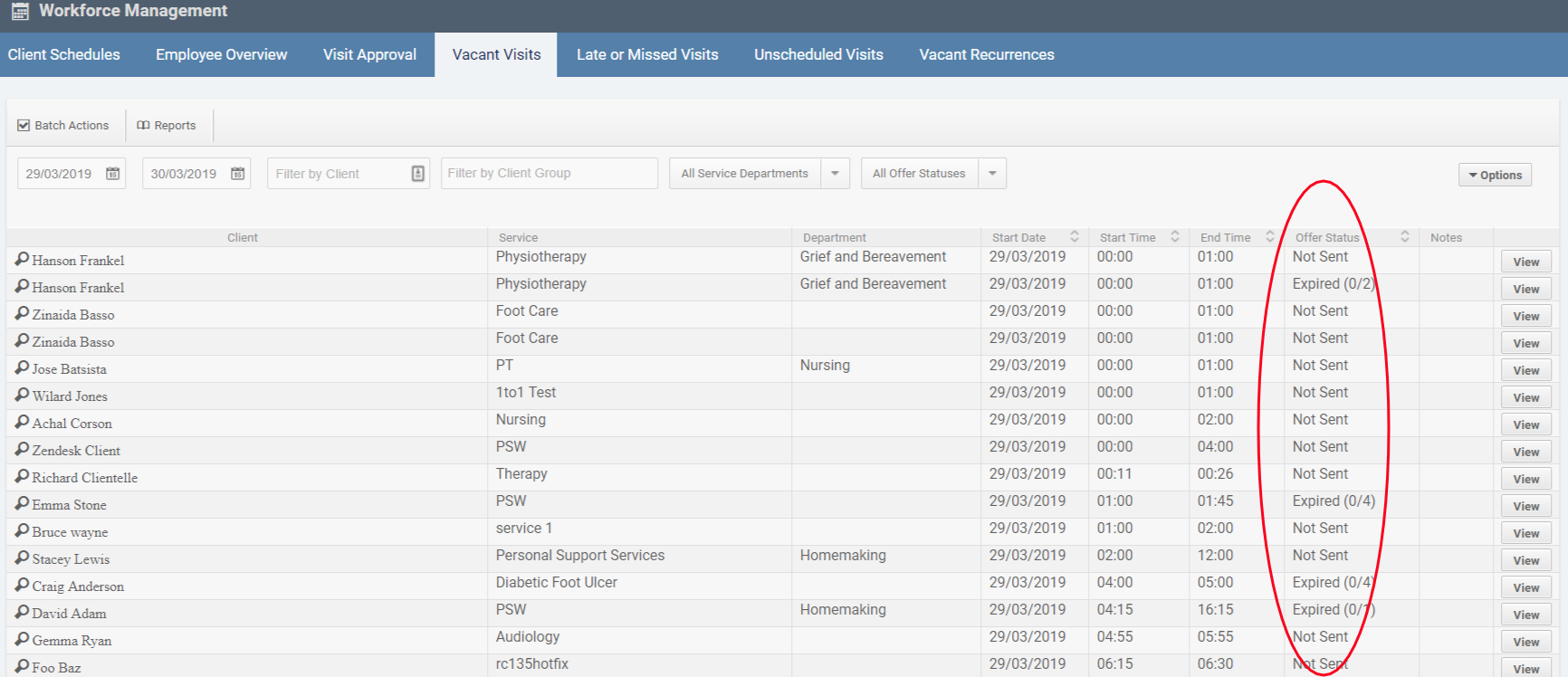The height and width of the screenshot is (677, 1568).
Task: Sort by Start Date column arrows
Action: 1075,237
